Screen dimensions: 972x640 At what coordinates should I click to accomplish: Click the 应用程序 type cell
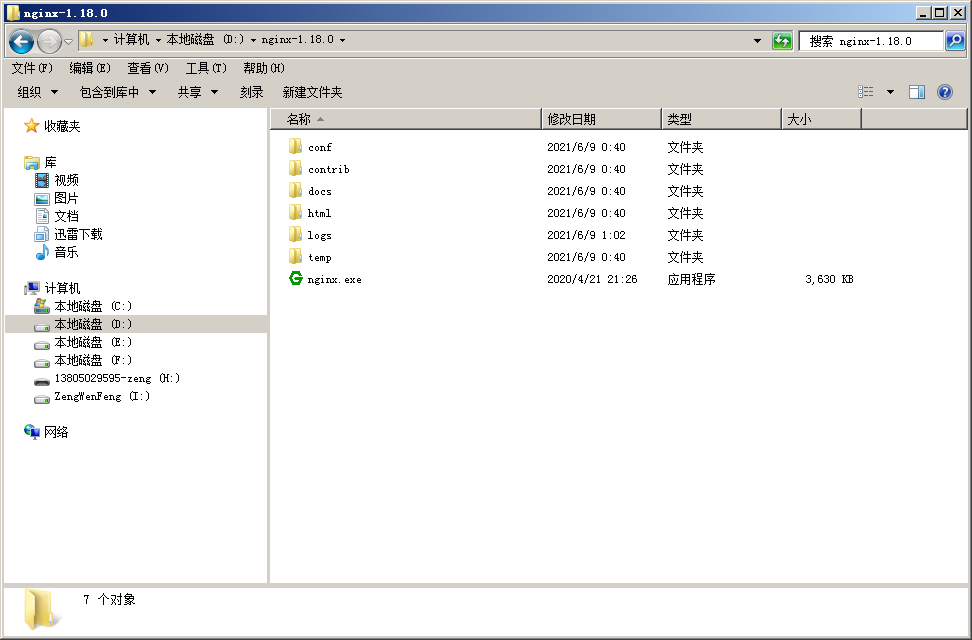691,279
